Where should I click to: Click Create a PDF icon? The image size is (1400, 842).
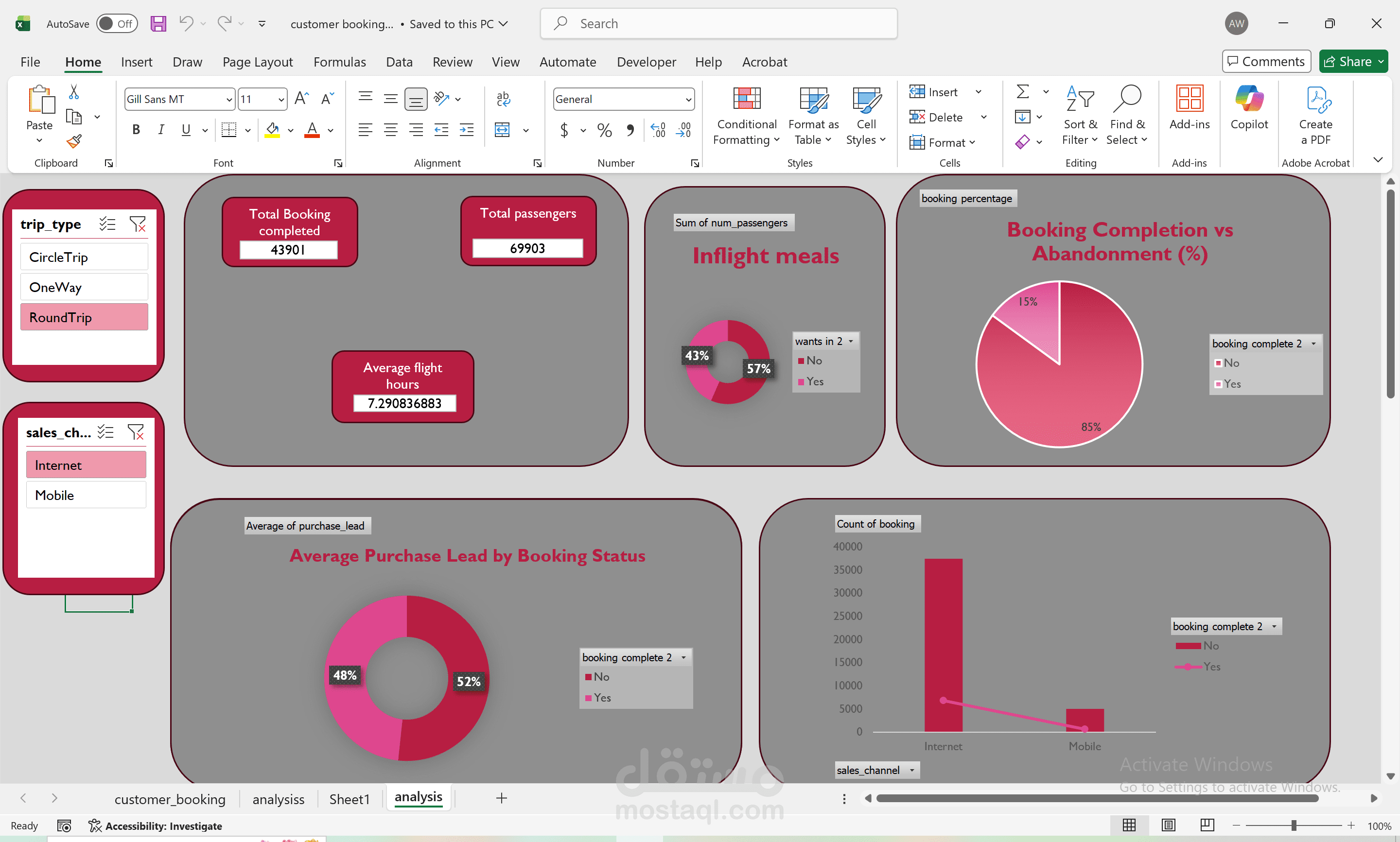[1317, 100]
